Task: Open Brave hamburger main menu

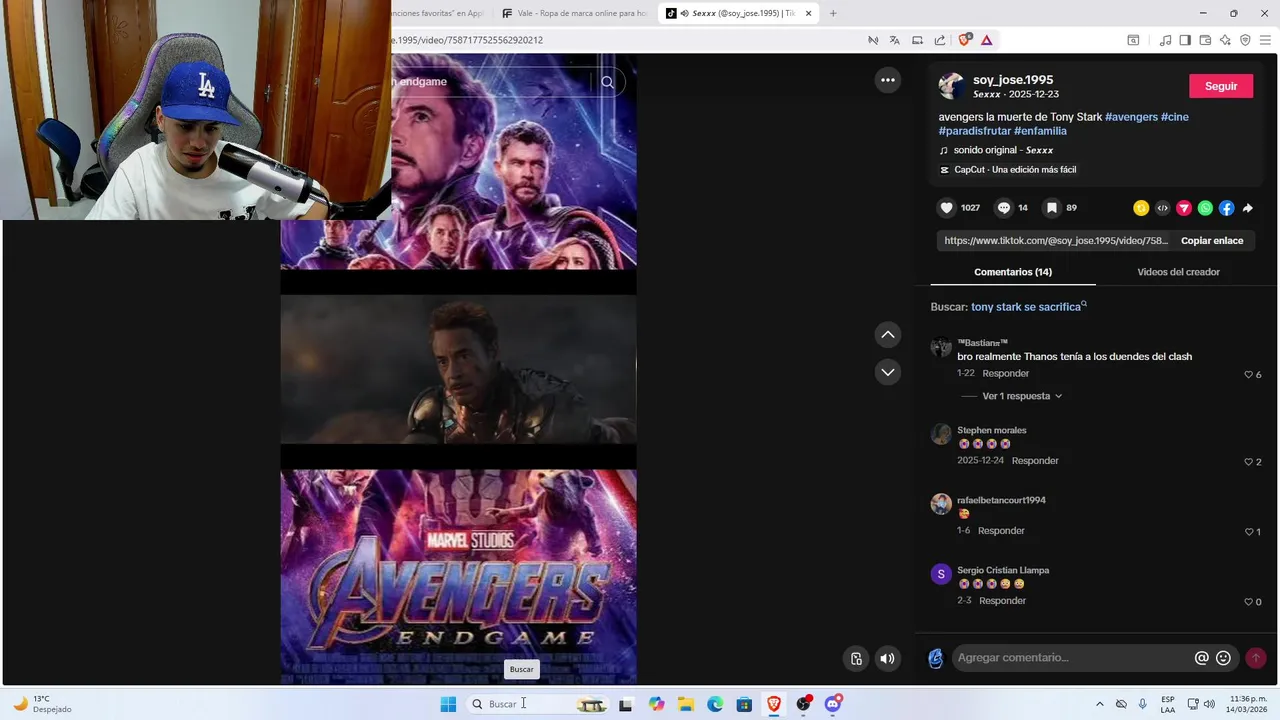Action: (x=1265, y=40)
